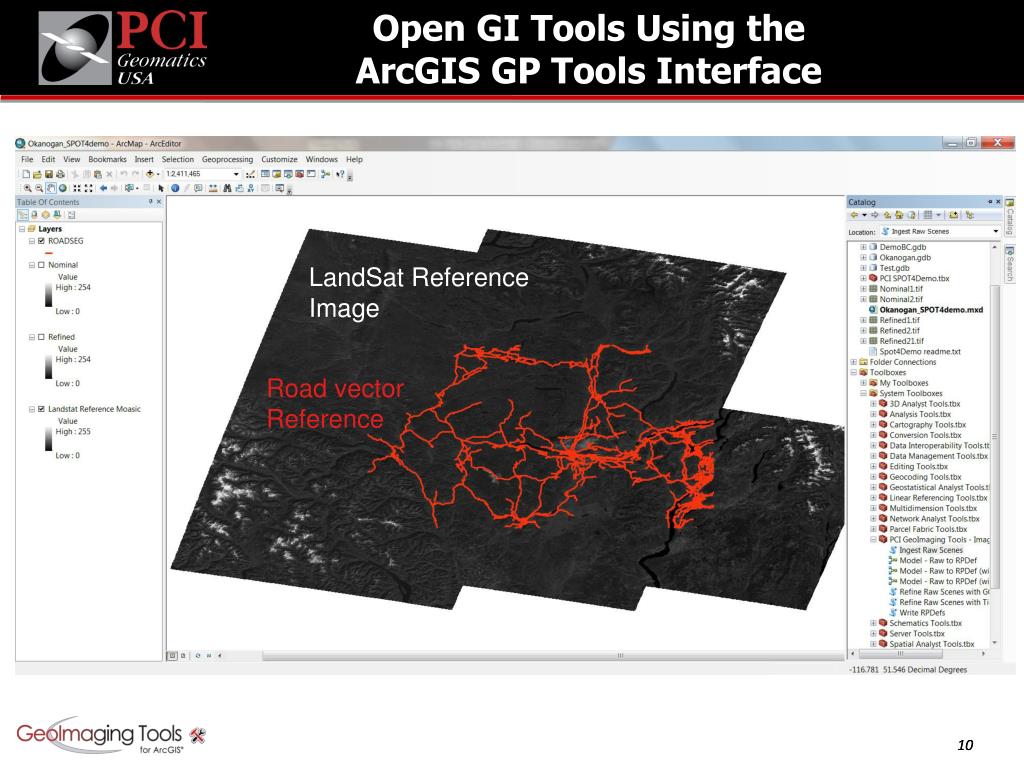
Task: Expand the 3D Analyst Tools toolbox
Action: point(873,404)
